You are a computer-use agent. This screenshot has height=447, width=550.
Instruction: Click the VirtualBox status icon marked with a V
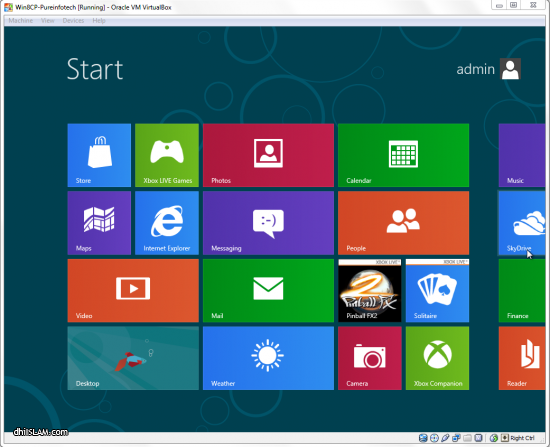pos(478,438)
